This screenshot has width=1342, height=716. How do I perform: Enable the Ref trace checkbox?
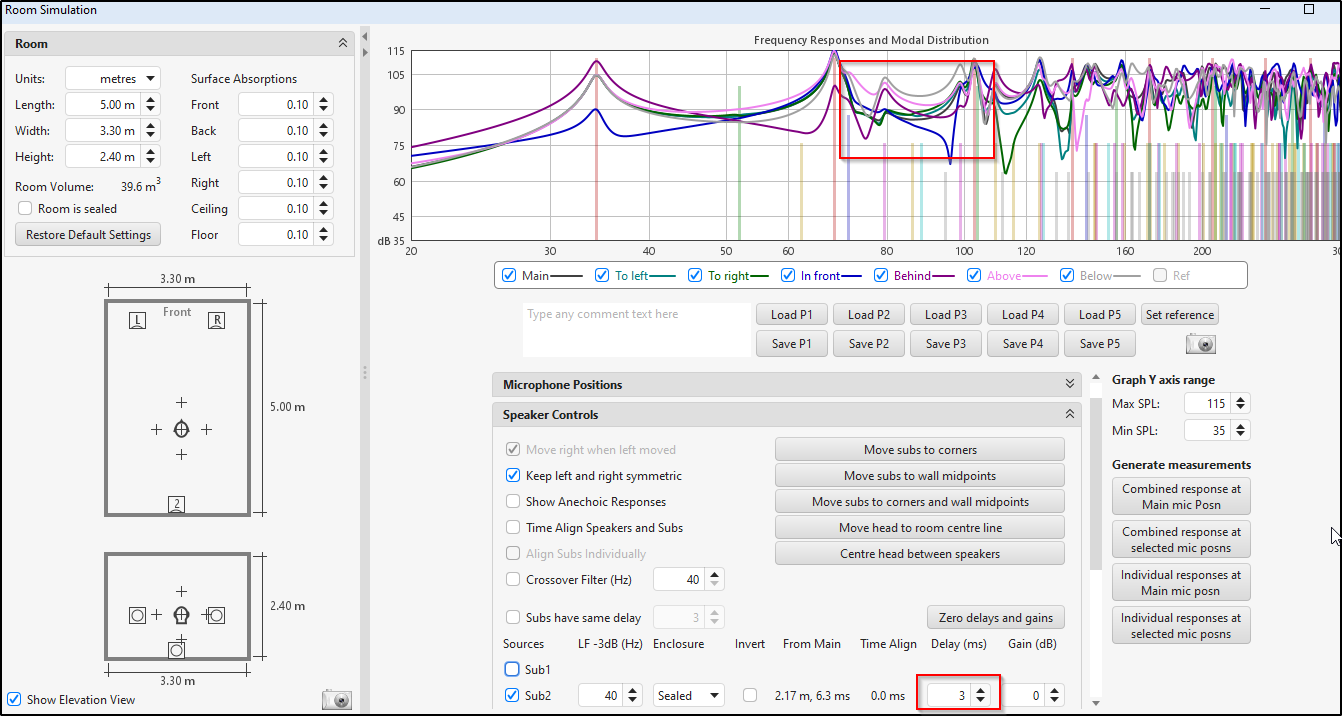point(1160,275)
